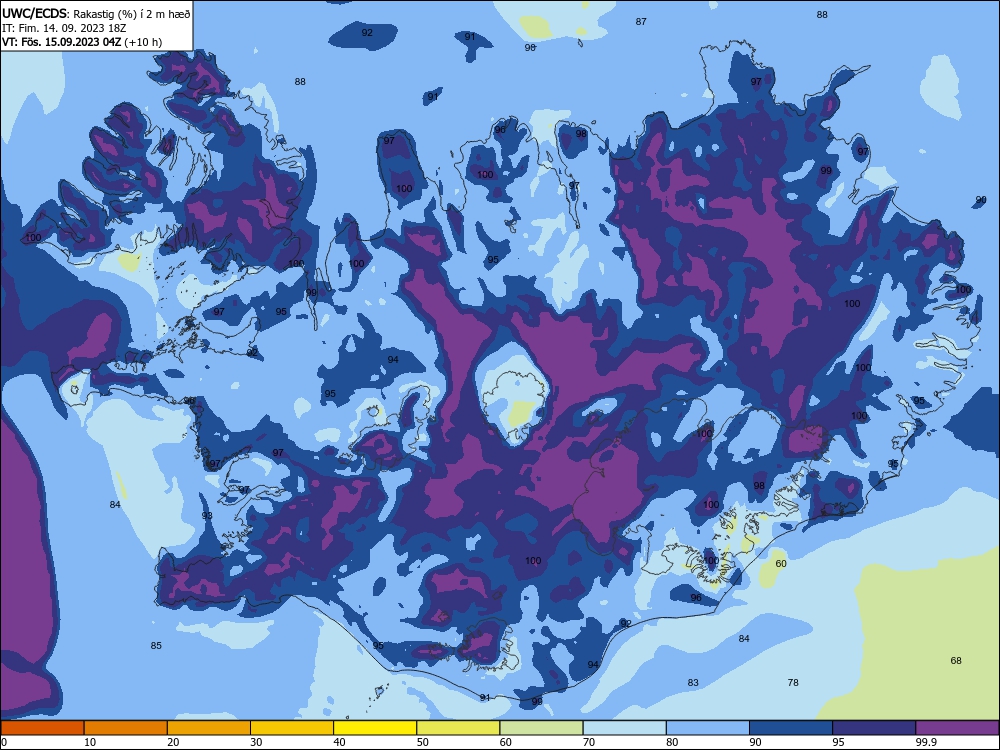
Task: Click the humidity value '83' on the map
Action: tap(693, 682)
